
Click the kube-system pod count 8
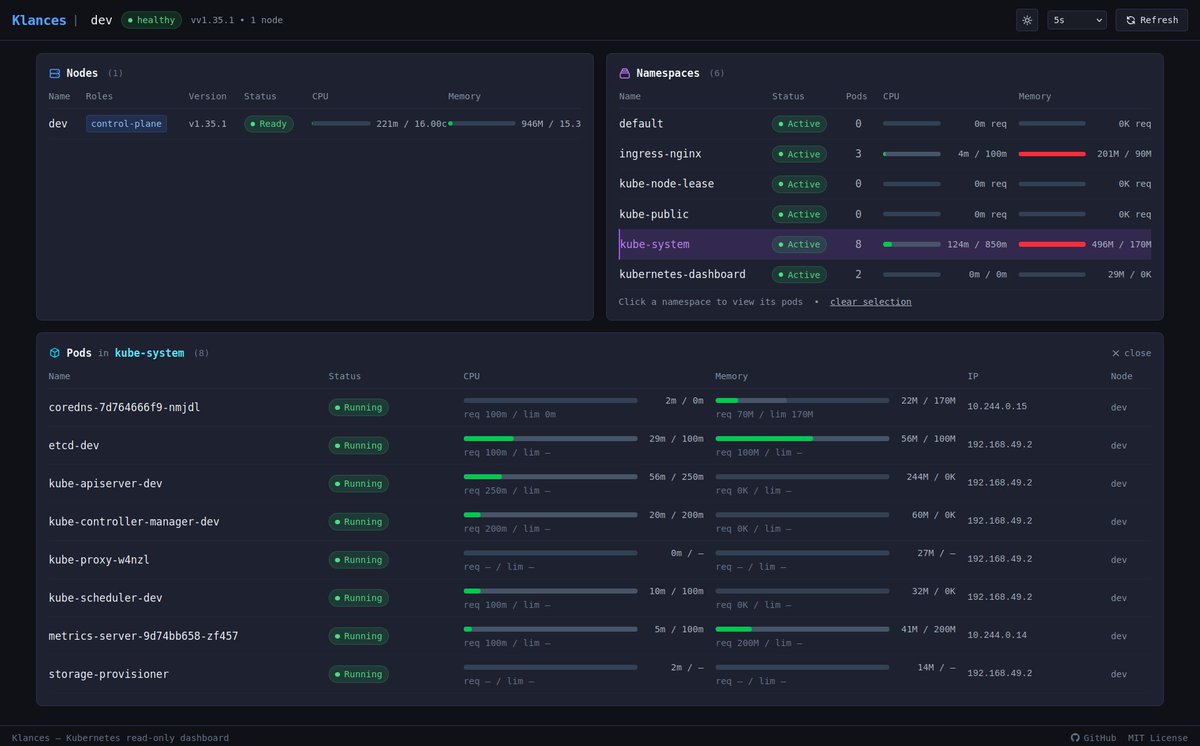point(858,244)
